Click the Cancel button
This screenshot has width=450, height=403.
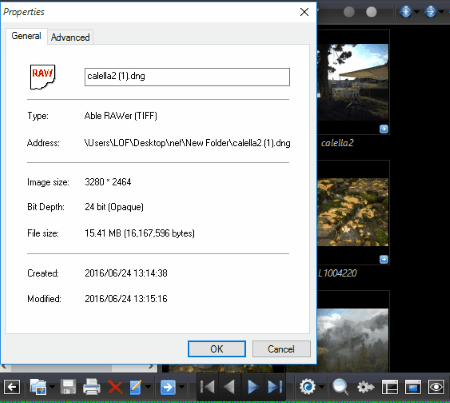(x=281, y=349)
